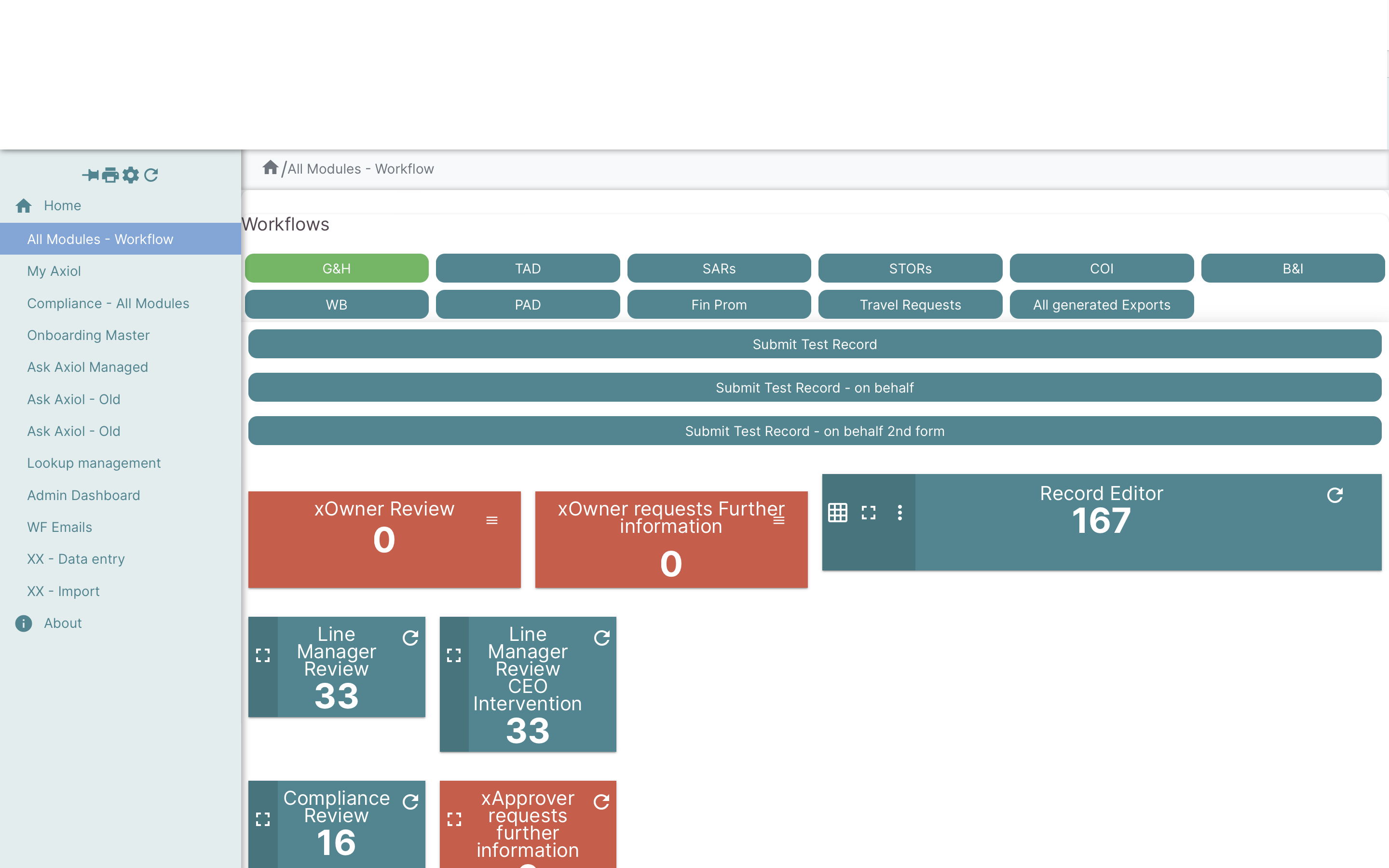Open settings gear icon in sidebar
This screenshot has width=1389, height=868.
[131, 175]
